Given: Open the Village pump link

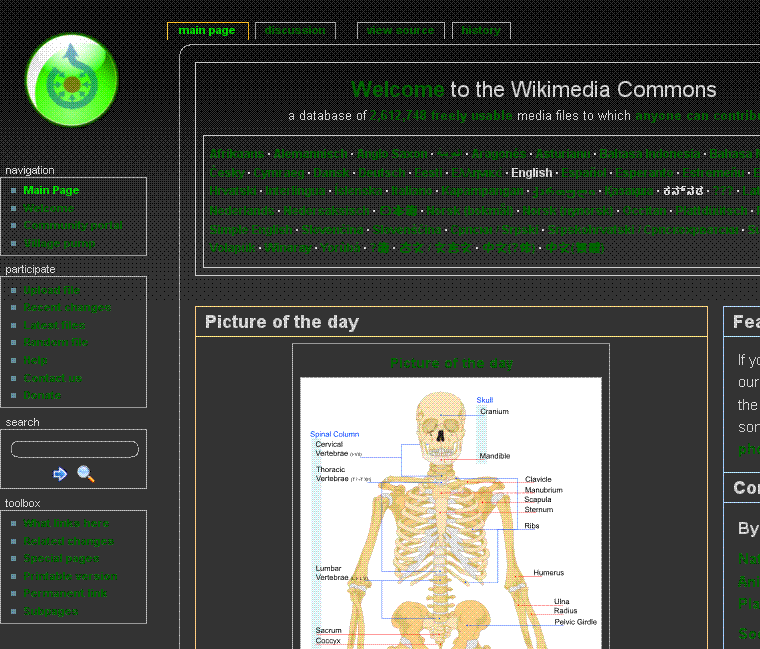Looking at the screenshot, I should [59, 243].
